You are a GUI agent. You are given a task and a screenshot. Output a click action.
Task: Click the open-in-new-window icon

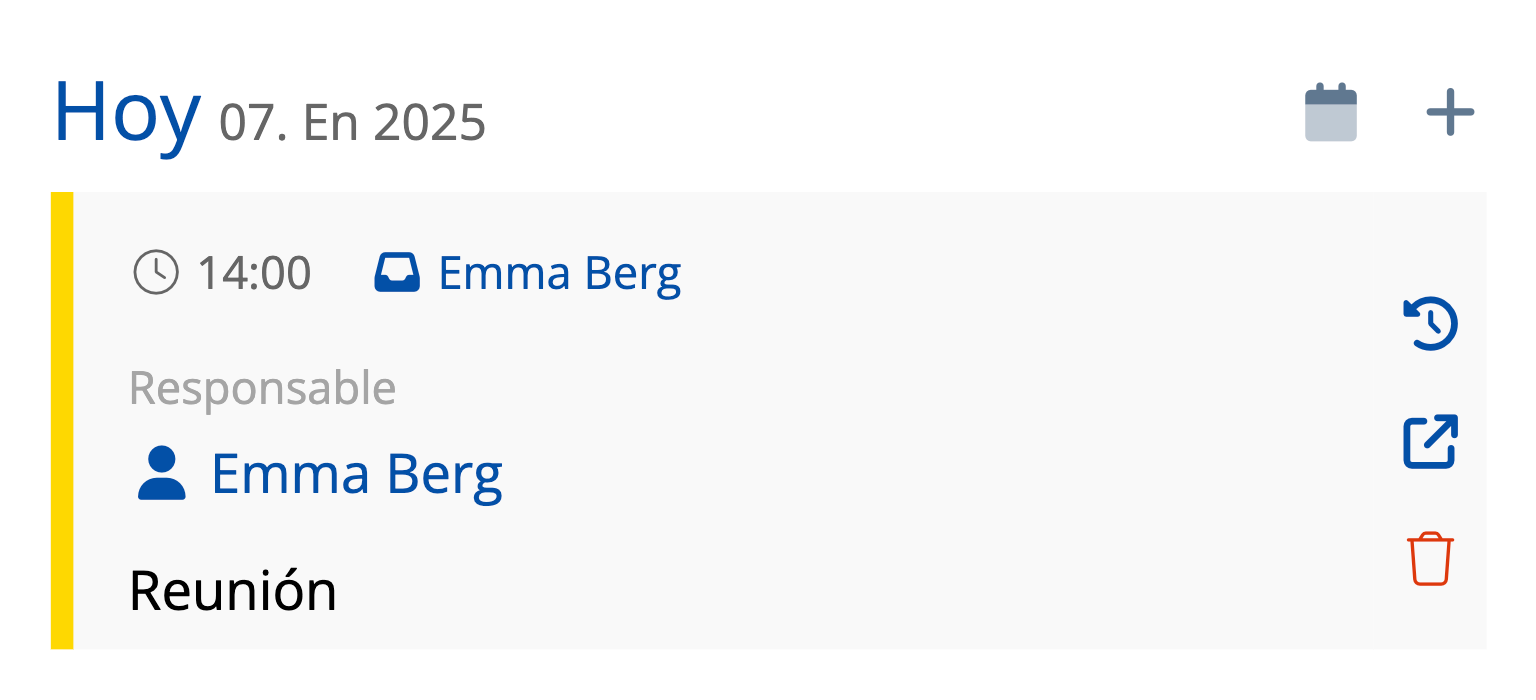coord(1431,441)
